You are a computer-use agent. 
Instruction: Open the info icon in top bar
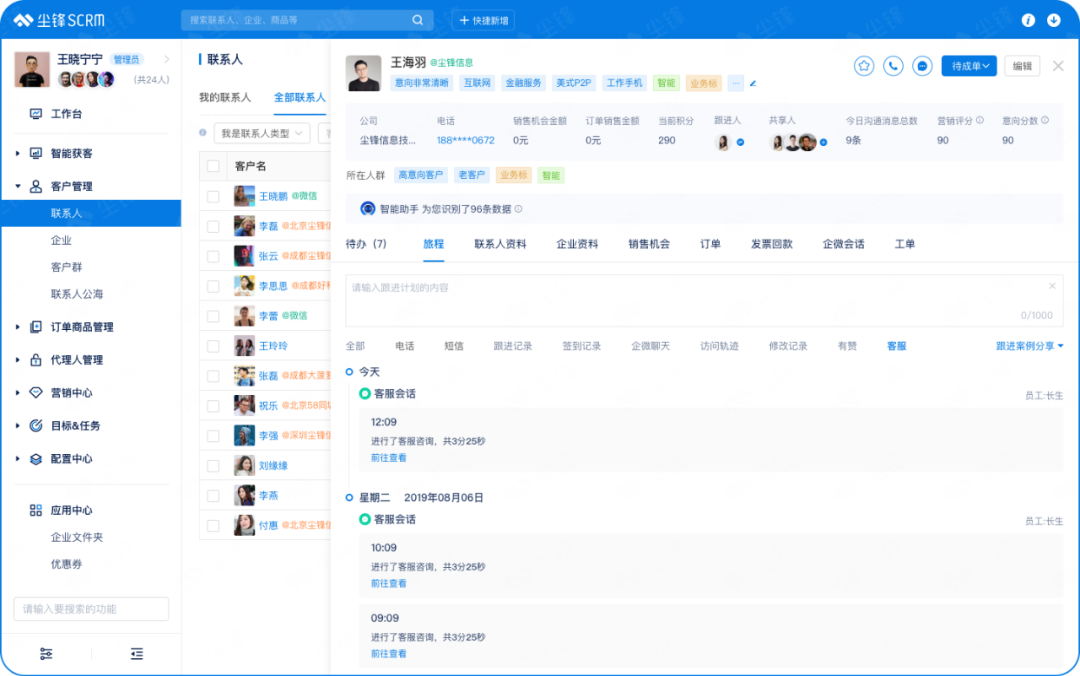point(1027,20)
